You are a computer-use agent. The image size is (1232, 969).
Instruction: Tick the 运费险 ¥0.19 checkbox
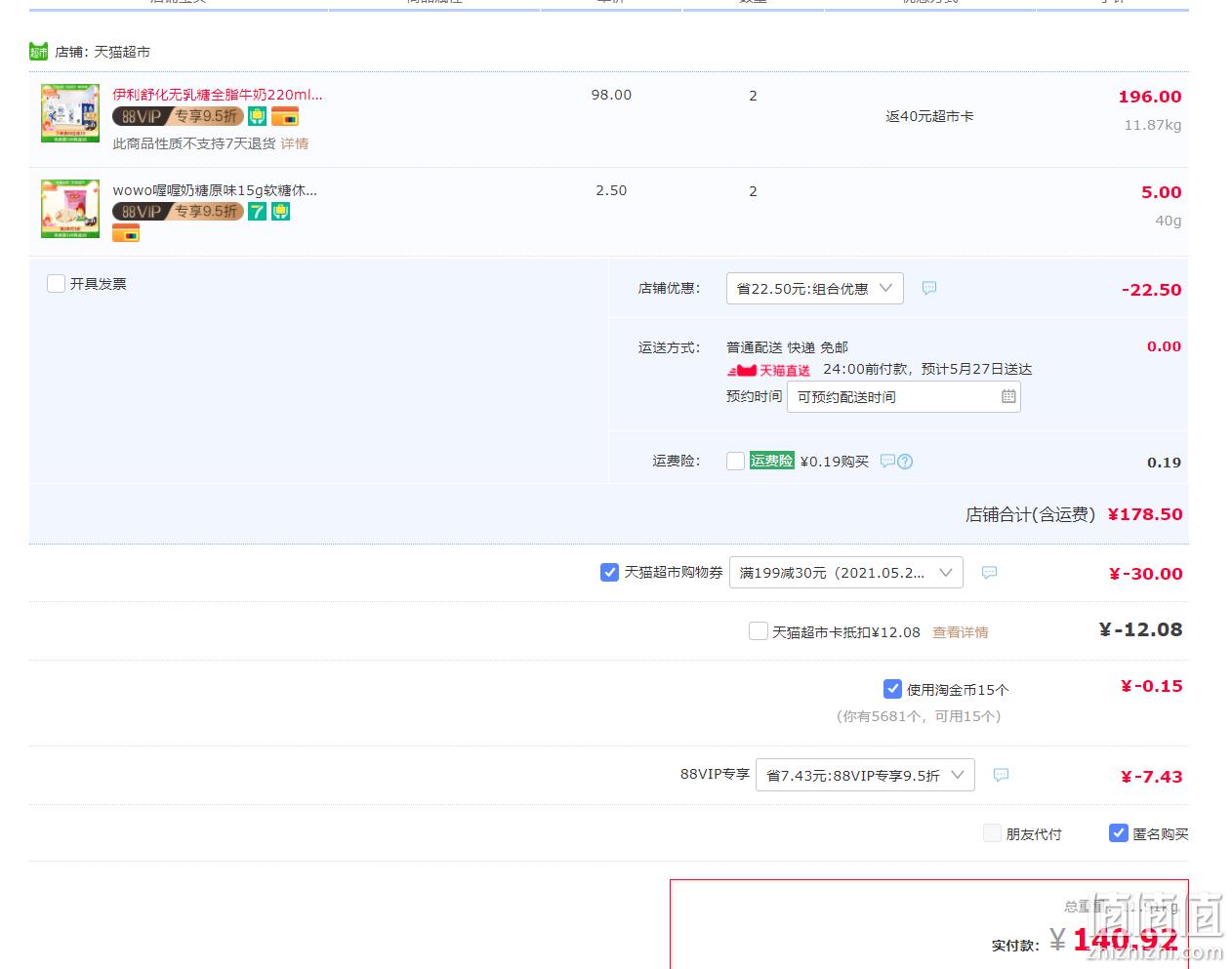coord(736,461)
